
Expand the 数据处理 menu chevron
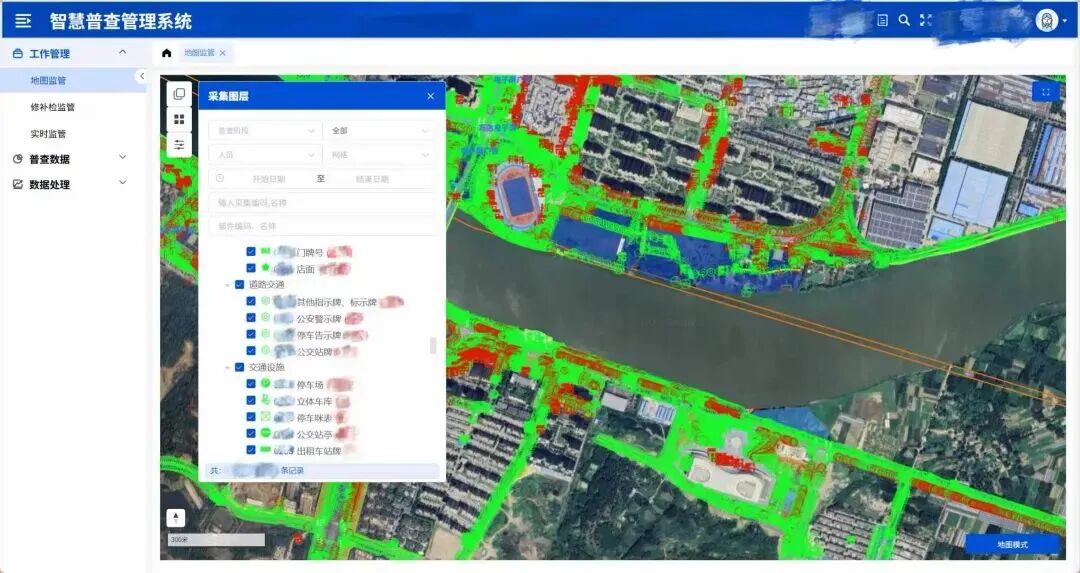tap(123, 183)
